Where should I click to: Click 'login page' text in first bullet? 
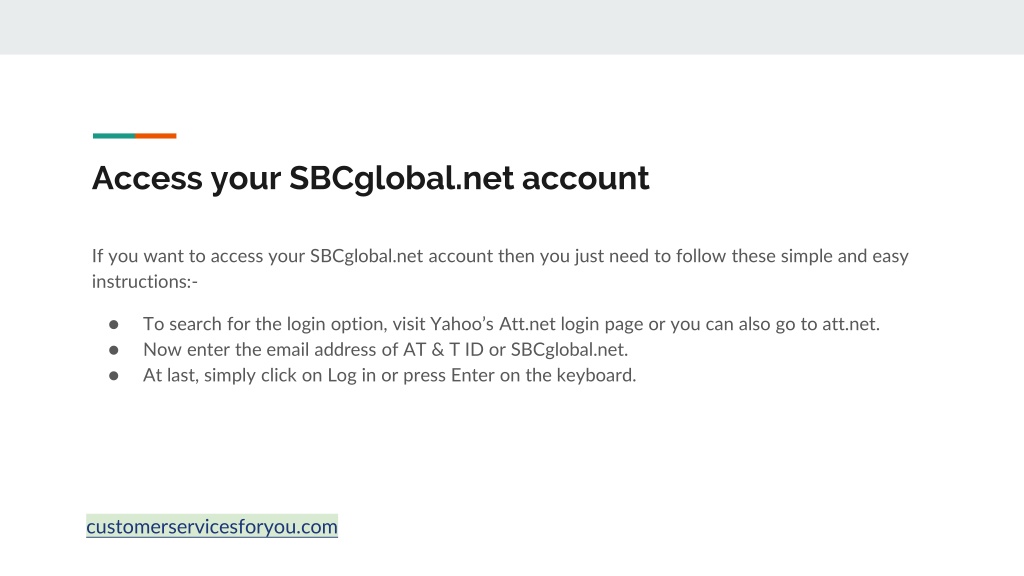[x=601, y=324]
